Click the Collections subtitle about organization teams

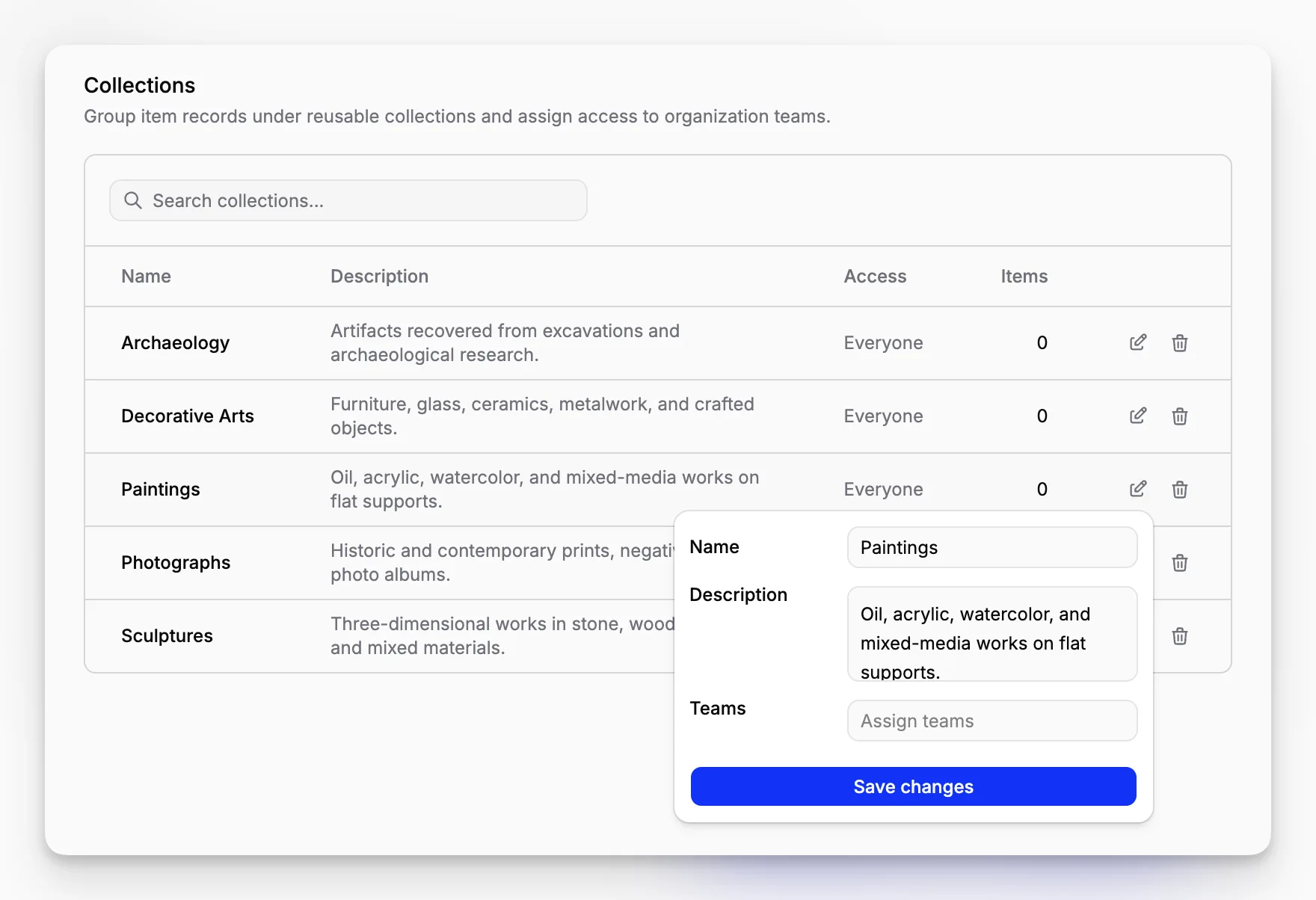(x=457, y=117)
